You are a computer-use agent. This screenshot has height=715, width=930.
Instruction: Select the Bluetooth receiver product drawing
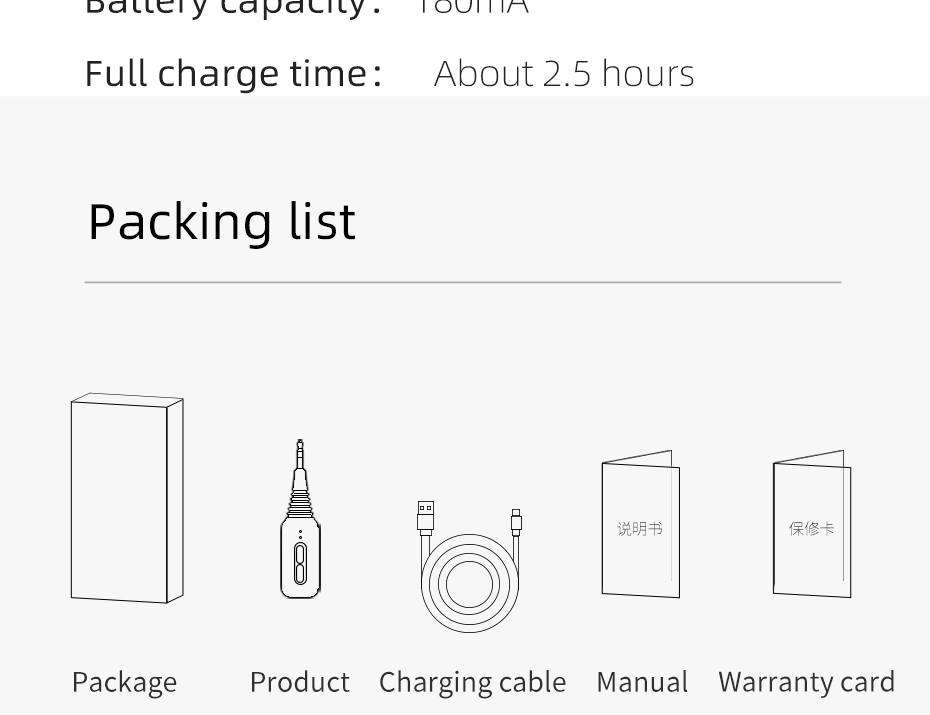300,519
